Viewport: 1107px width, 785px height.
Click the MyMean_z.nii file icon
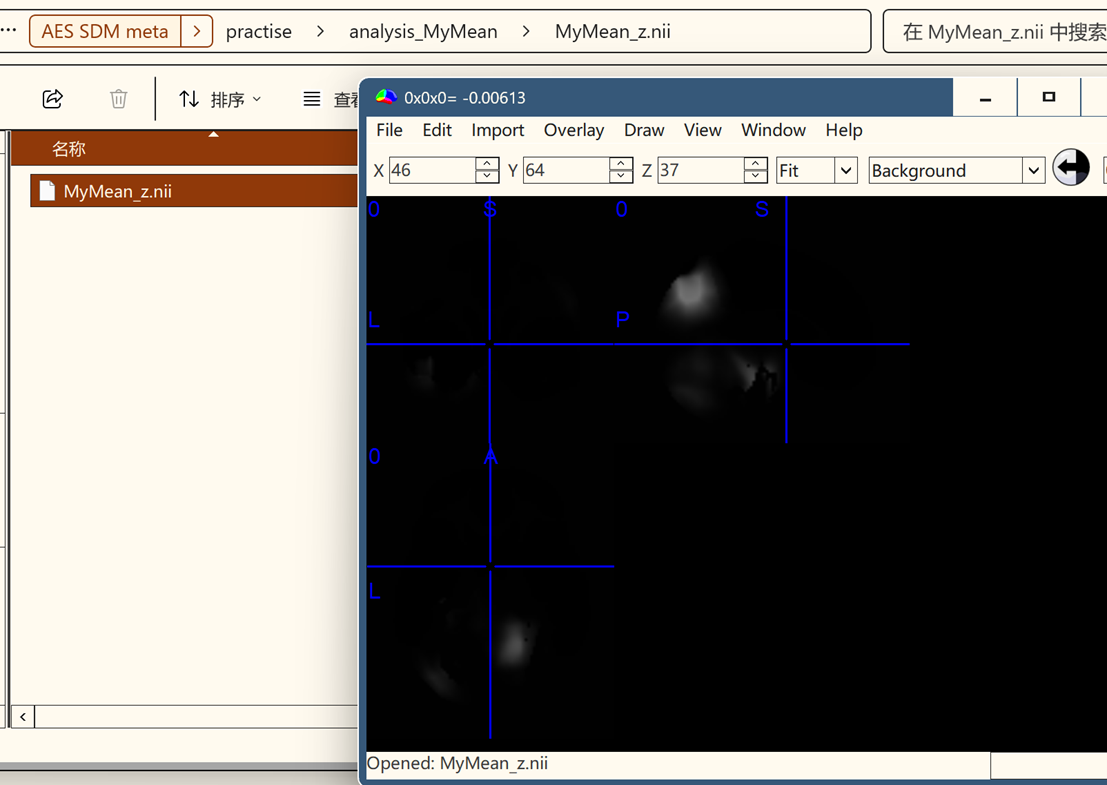[x=46, y=191]
